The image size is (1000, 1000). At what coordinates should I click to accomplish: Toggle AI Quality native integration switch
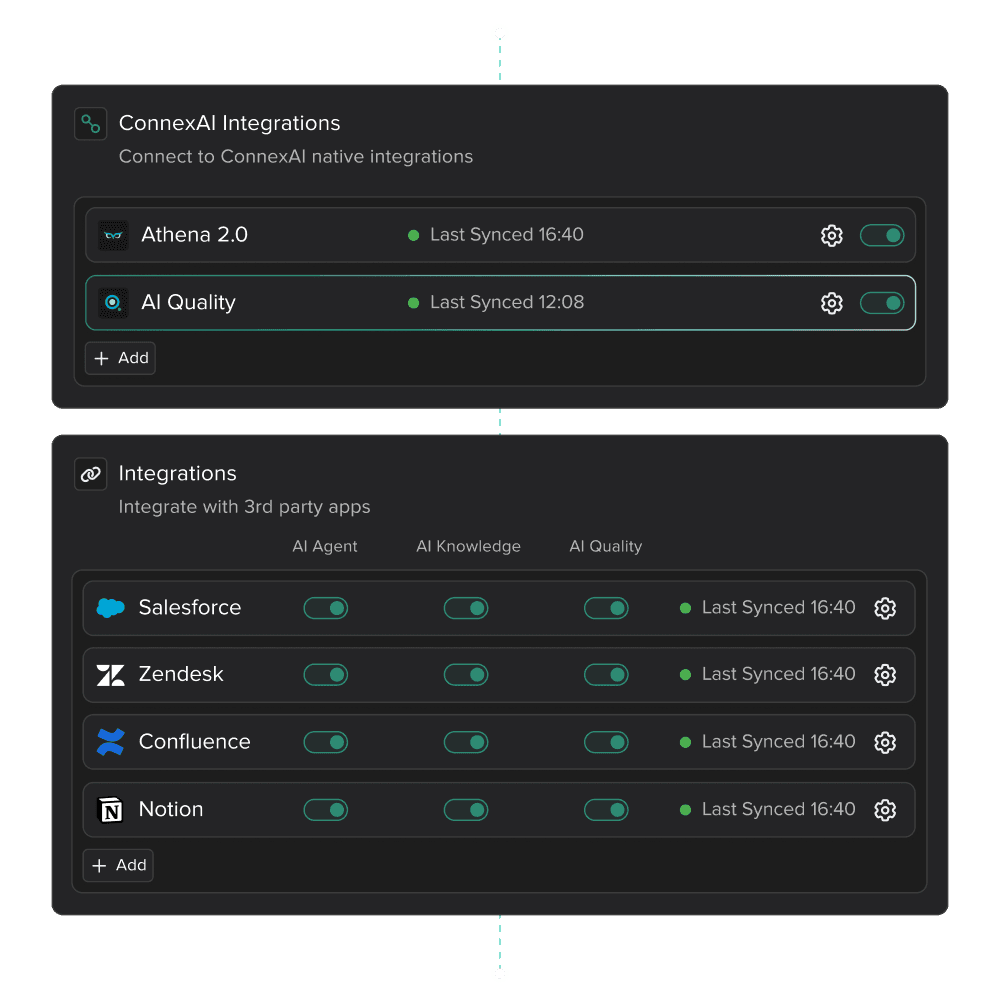point(881,303)
